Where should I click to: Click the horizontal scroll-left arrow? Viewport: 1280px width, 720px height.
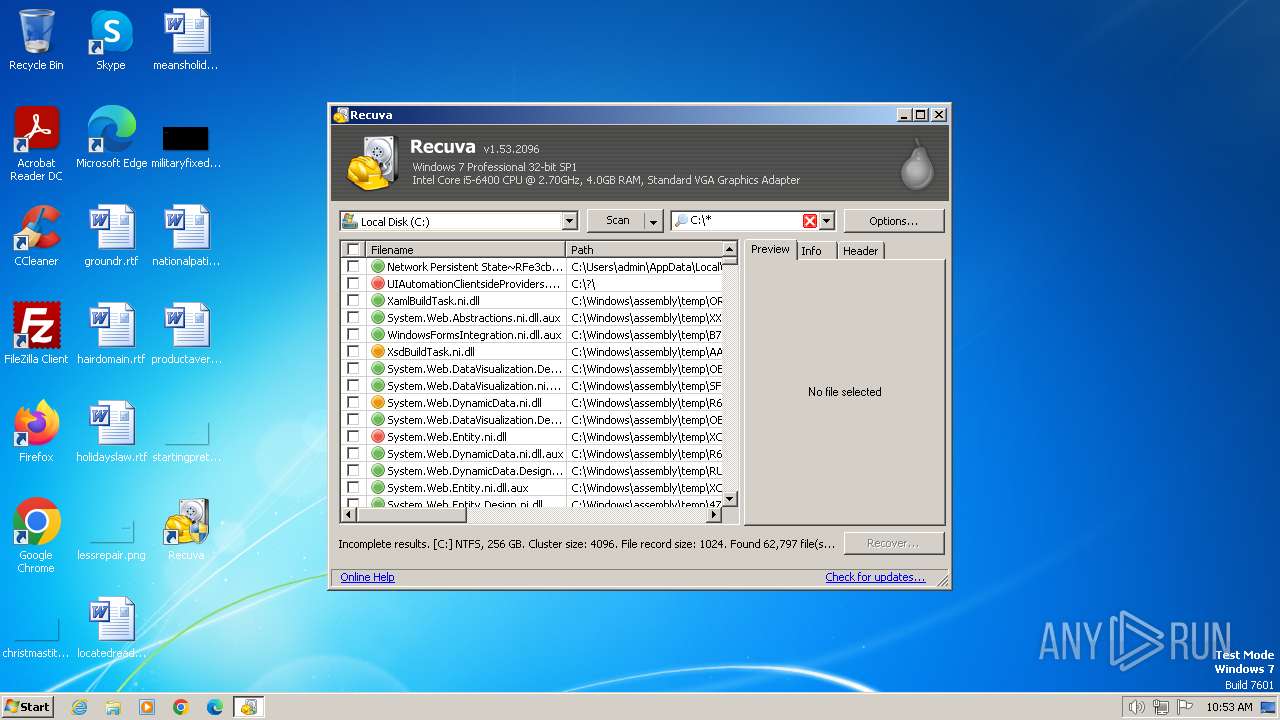click(348, 515)
